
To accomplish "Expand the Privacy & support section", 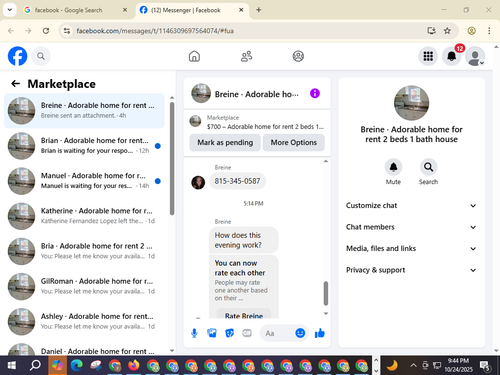I will pyautogui.click(x=411, y=270).
